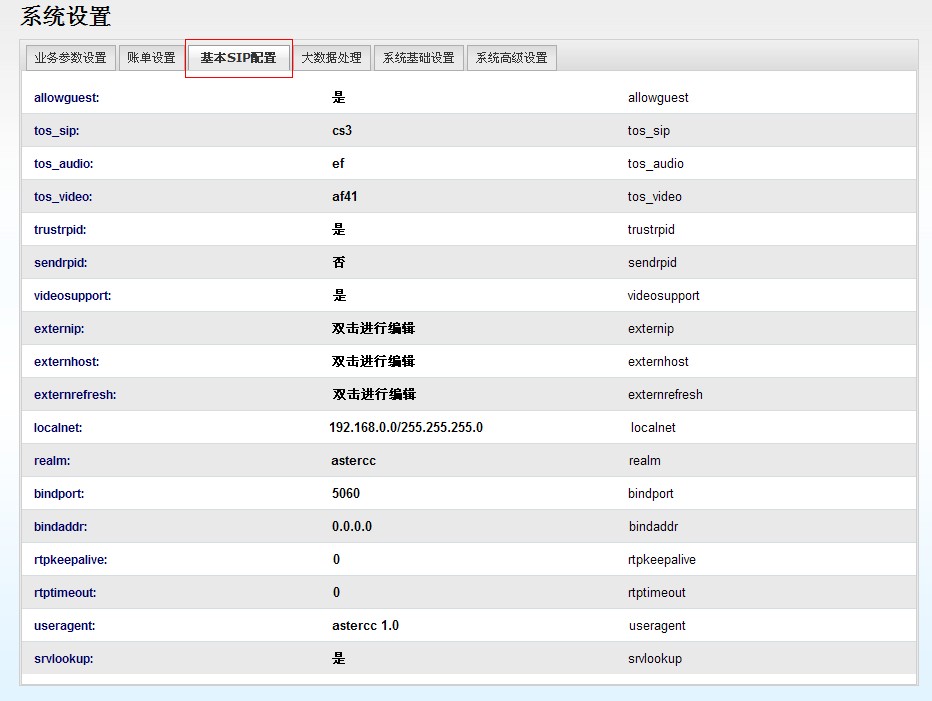
Task: Click the realm value astercc
Action: (354, 461)
